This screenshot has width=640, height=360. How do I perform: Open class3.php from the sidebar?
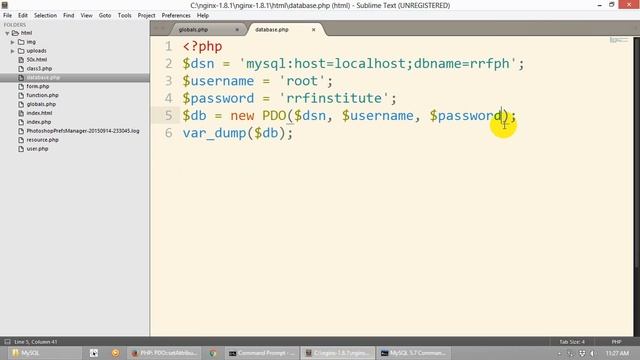tap(39, 69)
